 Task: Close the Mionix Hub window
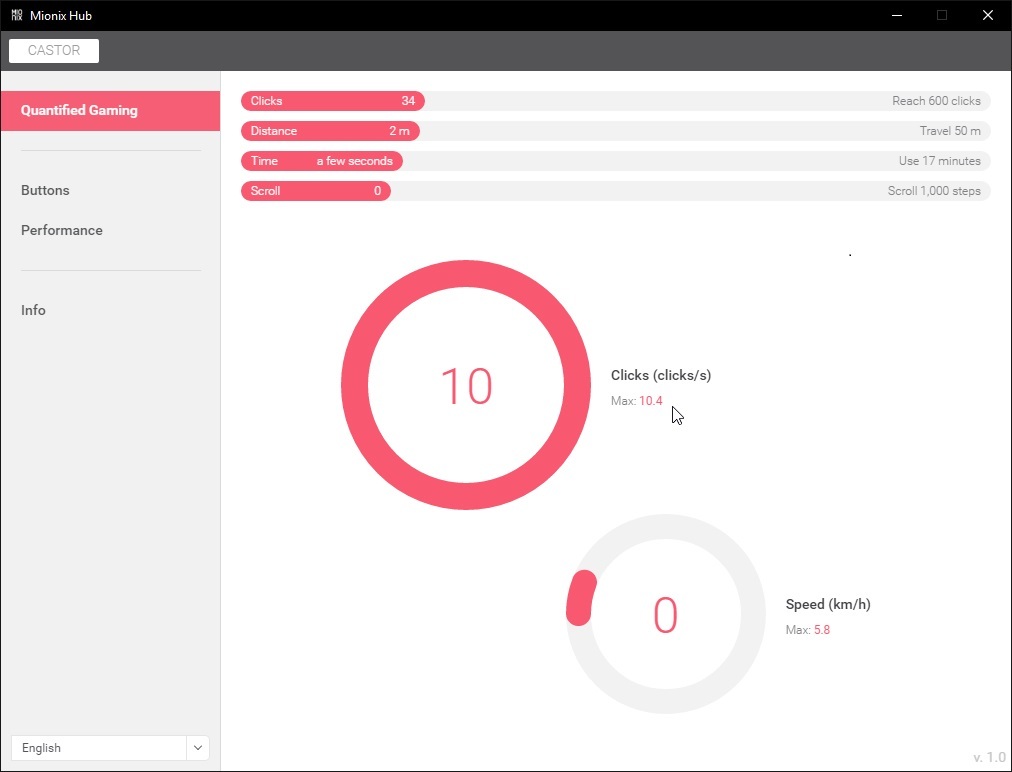(987, 15)
